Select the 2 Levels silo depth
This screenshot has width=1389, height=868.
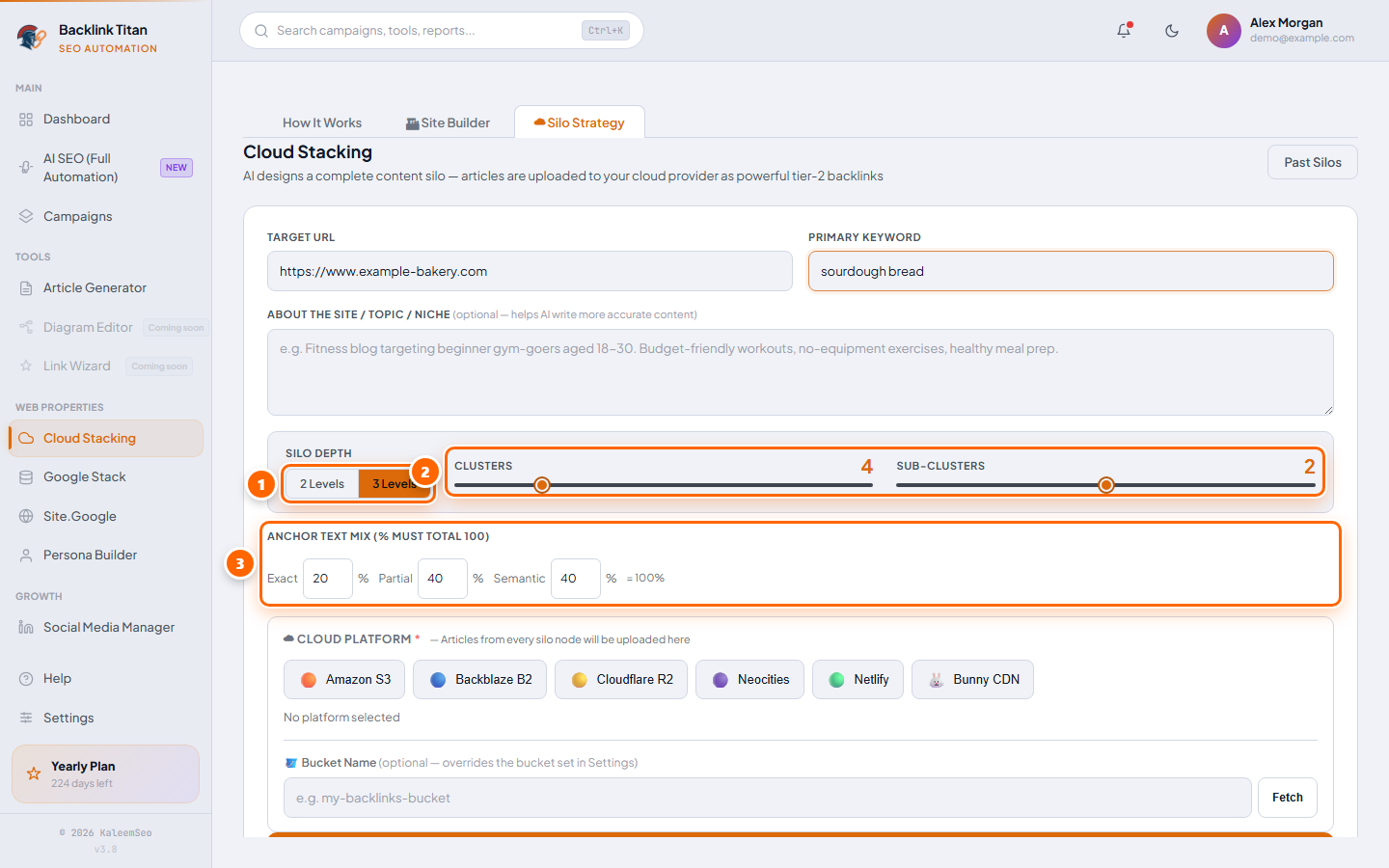[322, 484]
